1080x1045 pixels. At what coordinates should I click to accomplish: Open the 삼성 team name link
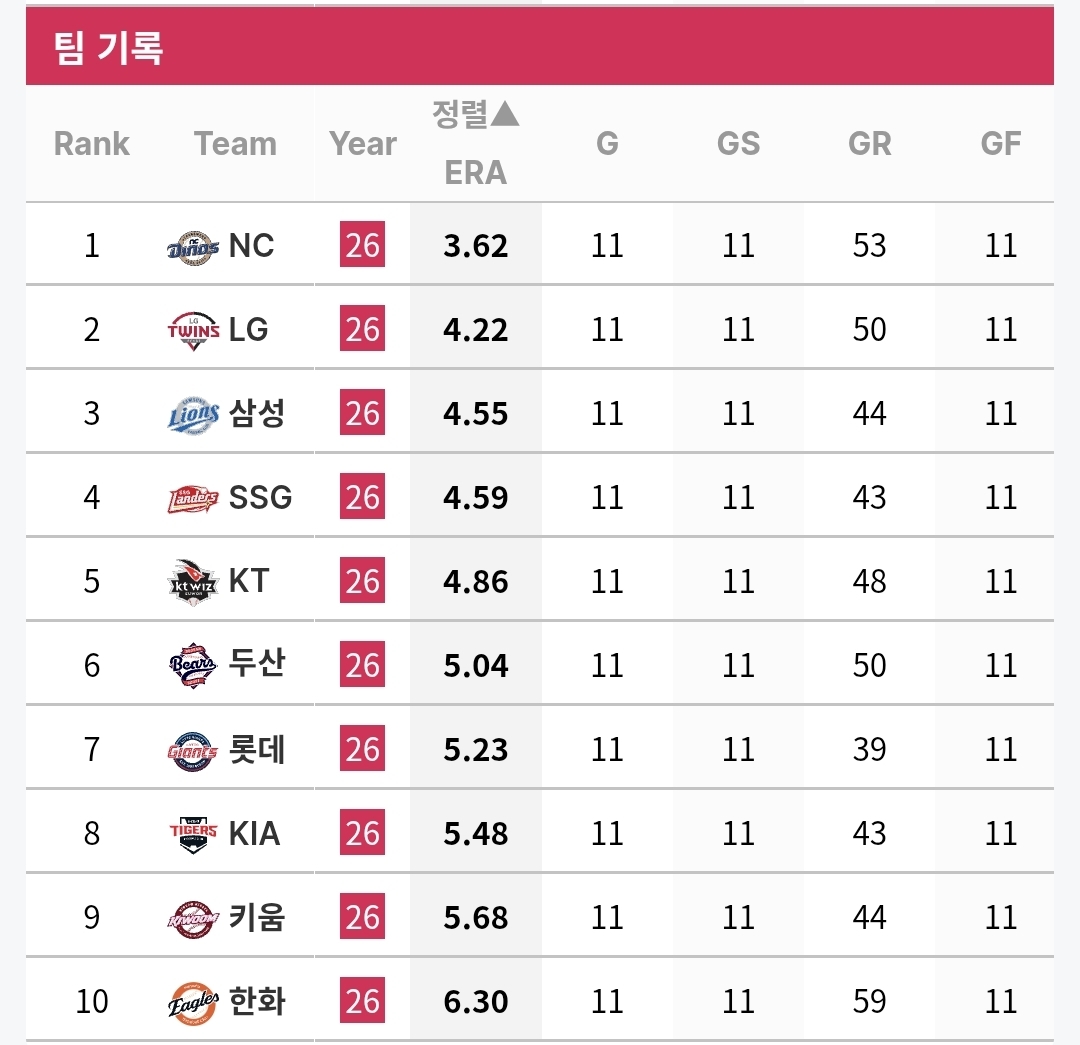[x=257, y=413]
